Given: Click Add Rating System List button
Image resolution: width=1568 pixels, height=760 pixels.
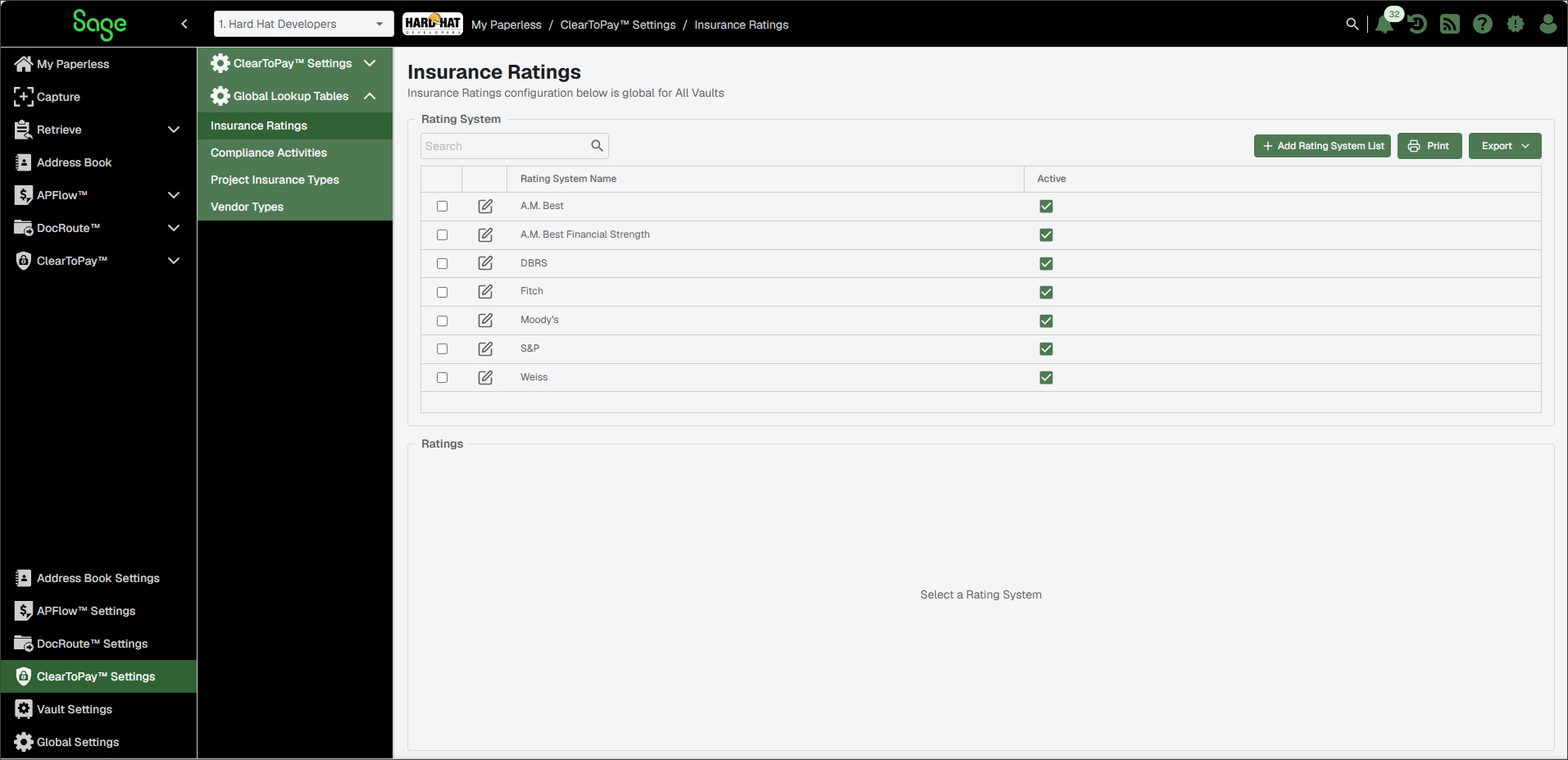Looking at the screenshot, I should (x=1322, y=146).
